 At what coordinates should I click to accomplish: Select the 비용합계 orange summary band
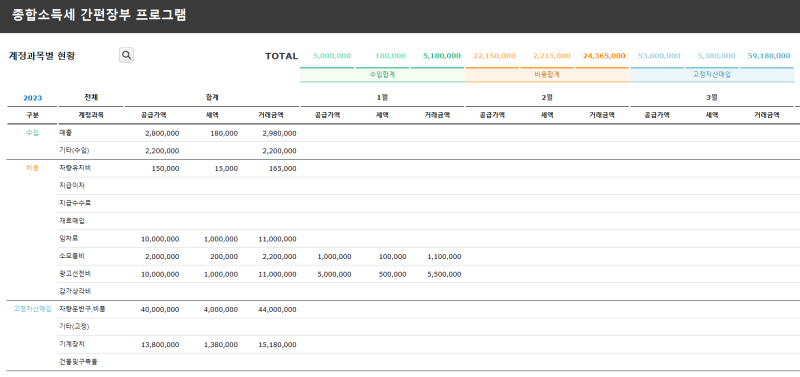pyautogui.click(x=547, y=74)
